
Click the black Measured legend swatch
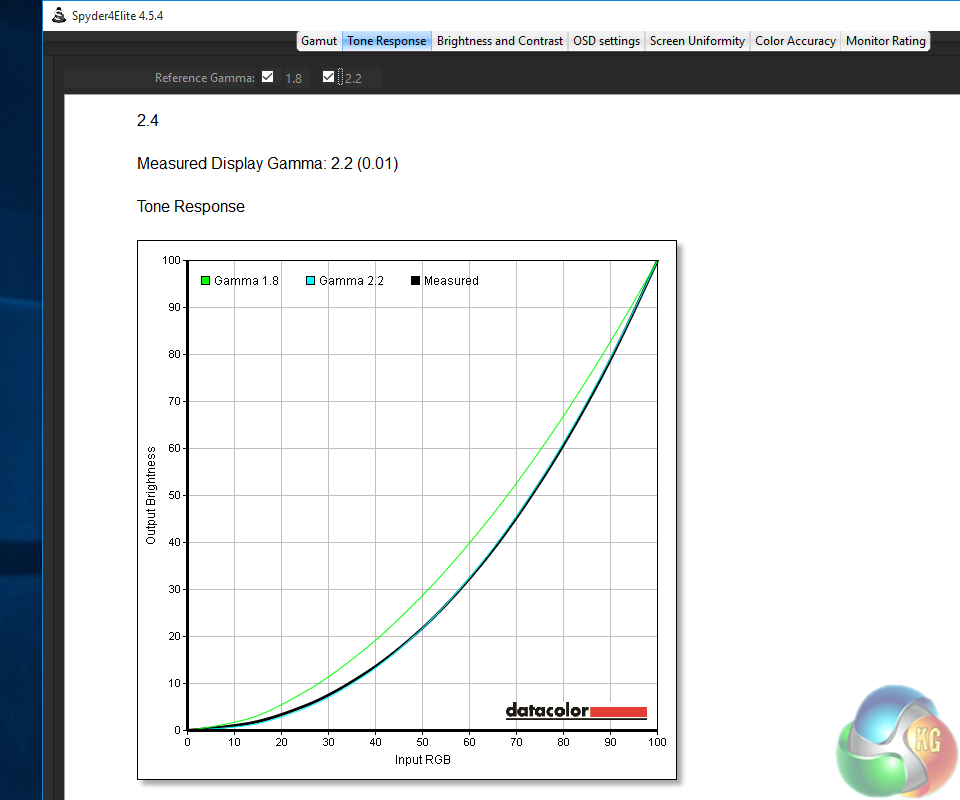pyautogui.click(x=415, y=280)
